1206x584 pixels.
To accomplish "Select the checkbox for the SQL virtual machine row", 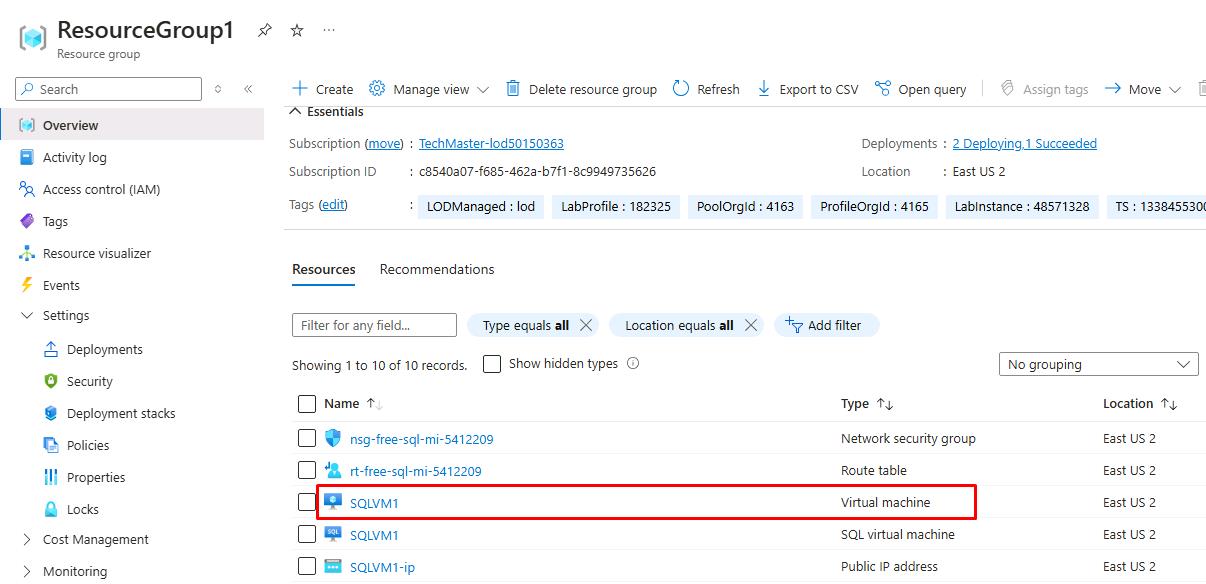I will [307, 534].
